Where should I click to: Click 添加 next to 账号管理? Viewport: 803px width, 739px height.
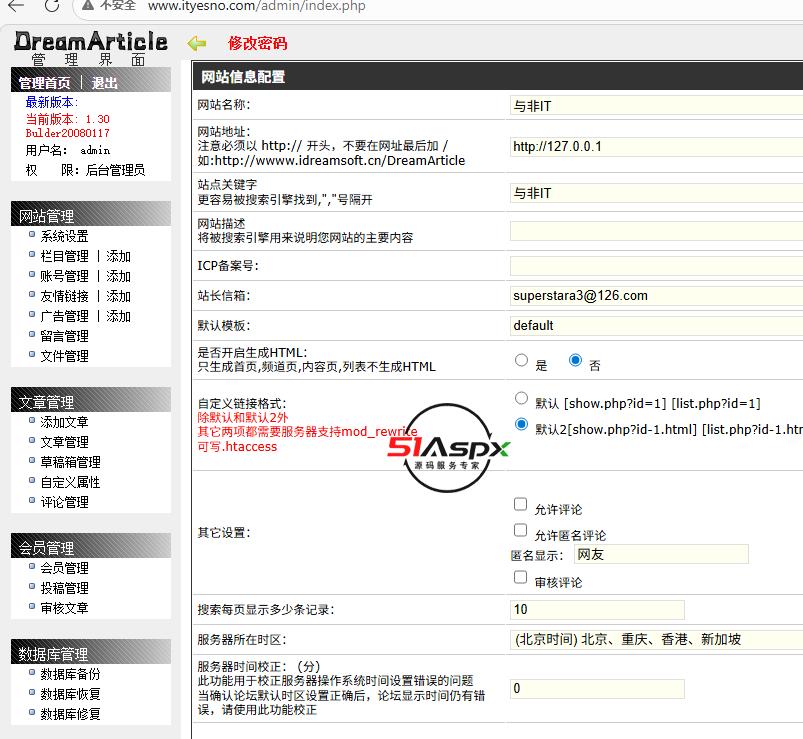coord(118,276)
